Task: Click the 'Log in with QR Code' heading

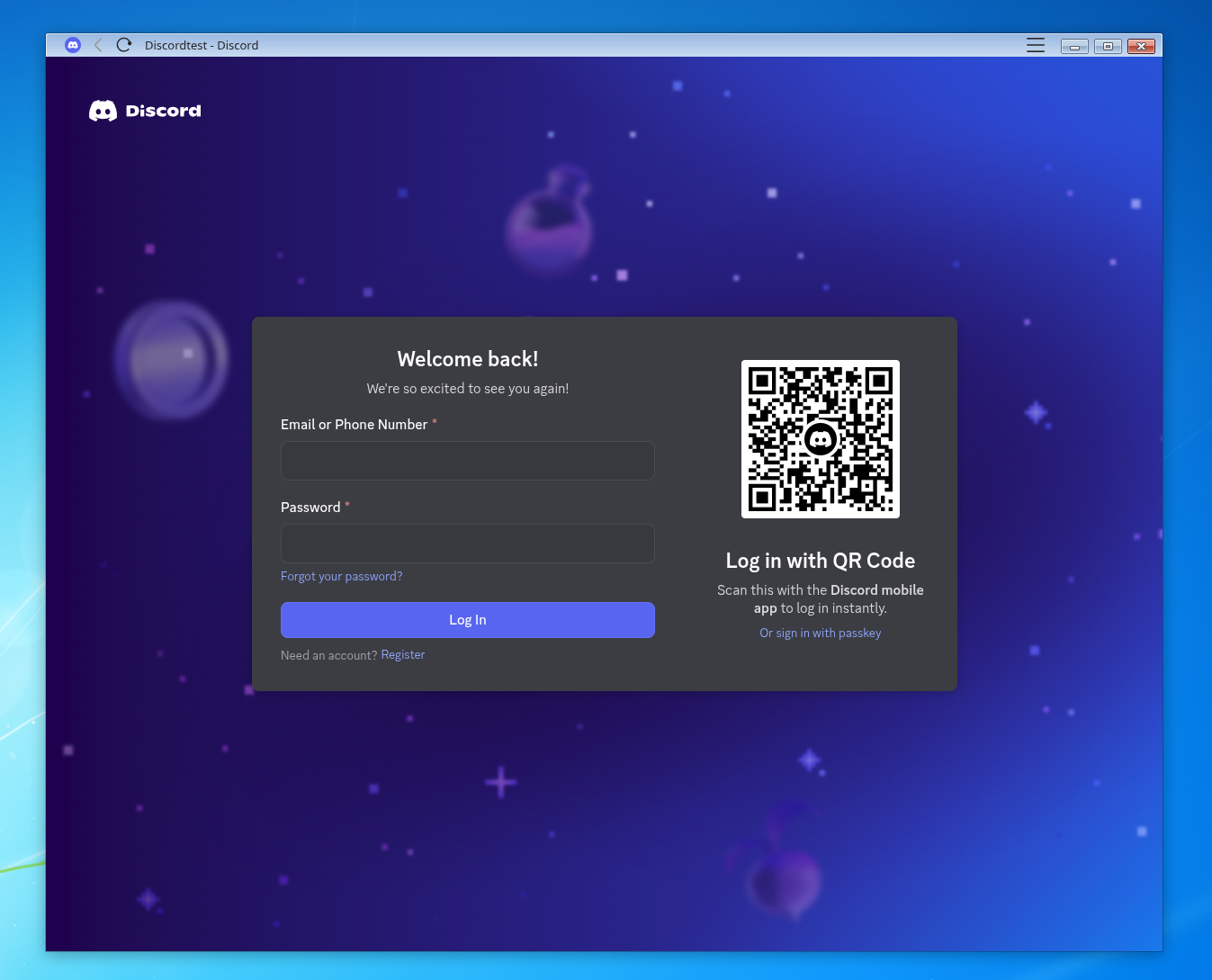Action: (x=821, y=561)
